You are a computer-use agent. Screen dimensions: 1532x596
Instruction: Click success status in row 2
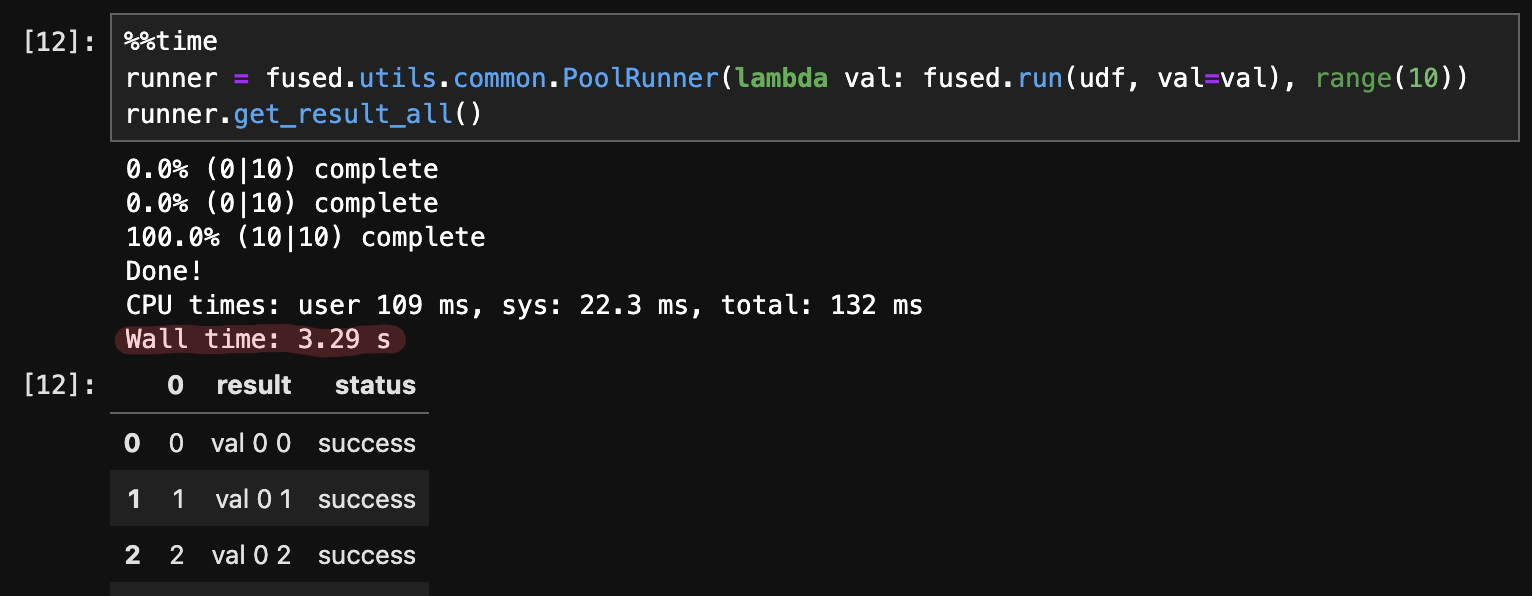367,555
